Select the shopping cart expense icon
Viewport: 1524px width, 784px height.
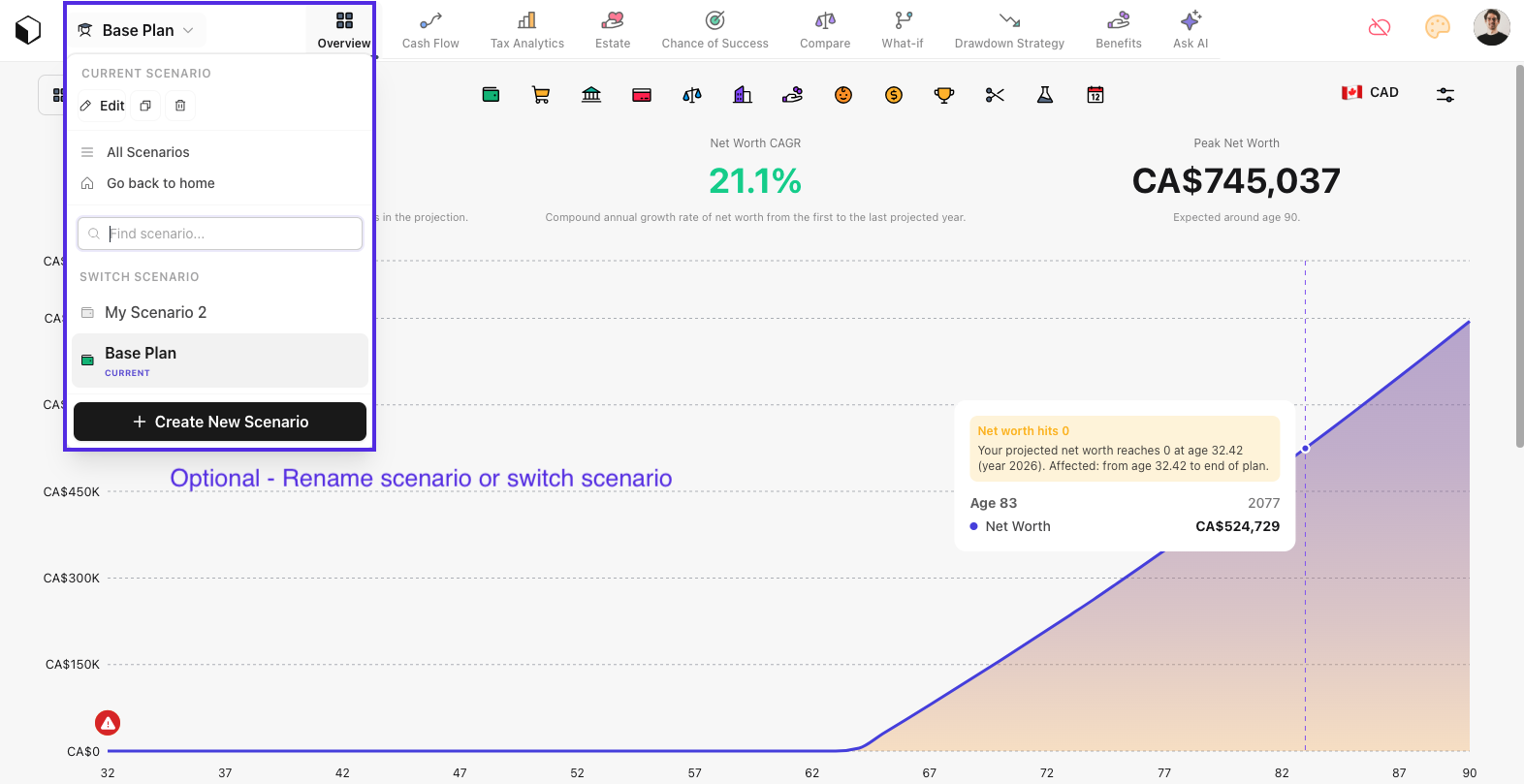click(541, 94)
